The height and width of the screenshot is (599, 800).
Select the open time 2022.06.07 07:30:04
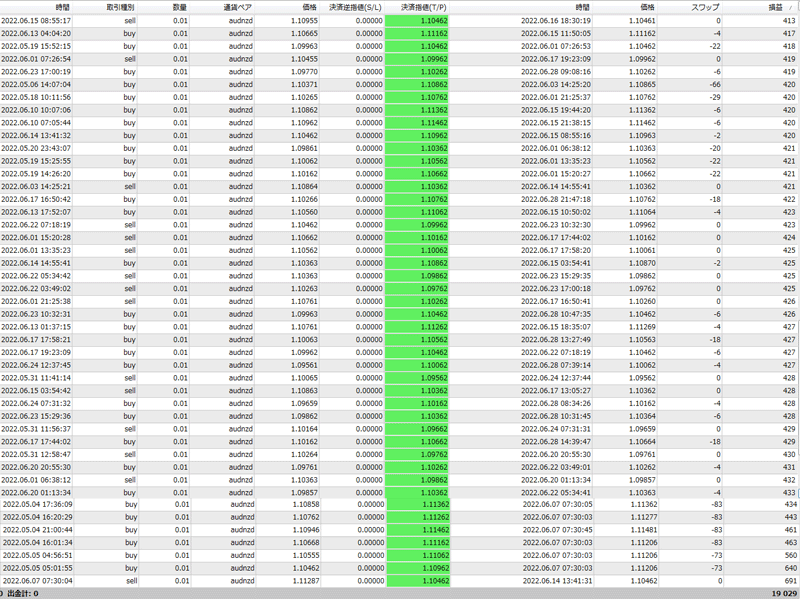(x=38, y=581)
